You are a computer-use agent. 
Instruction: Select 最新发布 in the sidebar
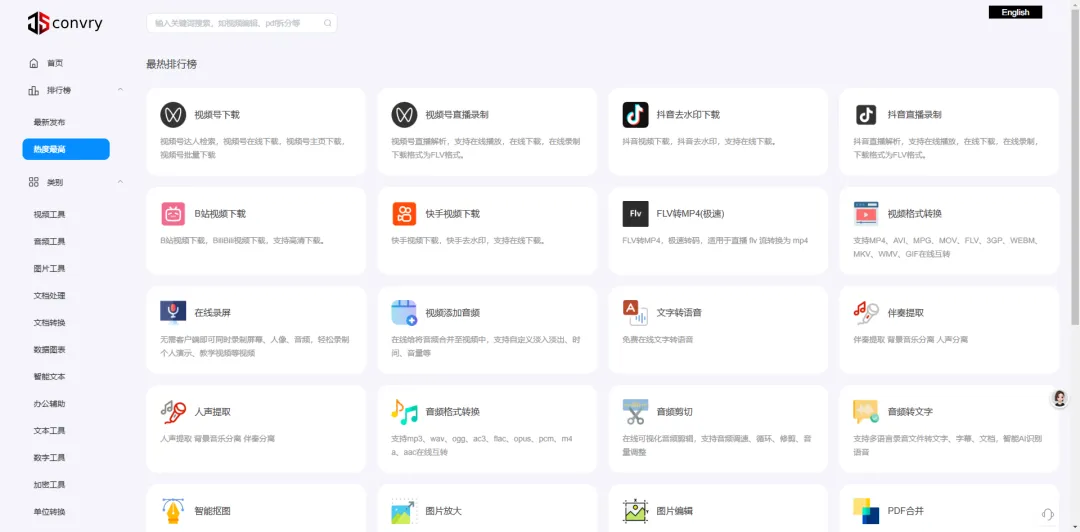click(50, 122)
